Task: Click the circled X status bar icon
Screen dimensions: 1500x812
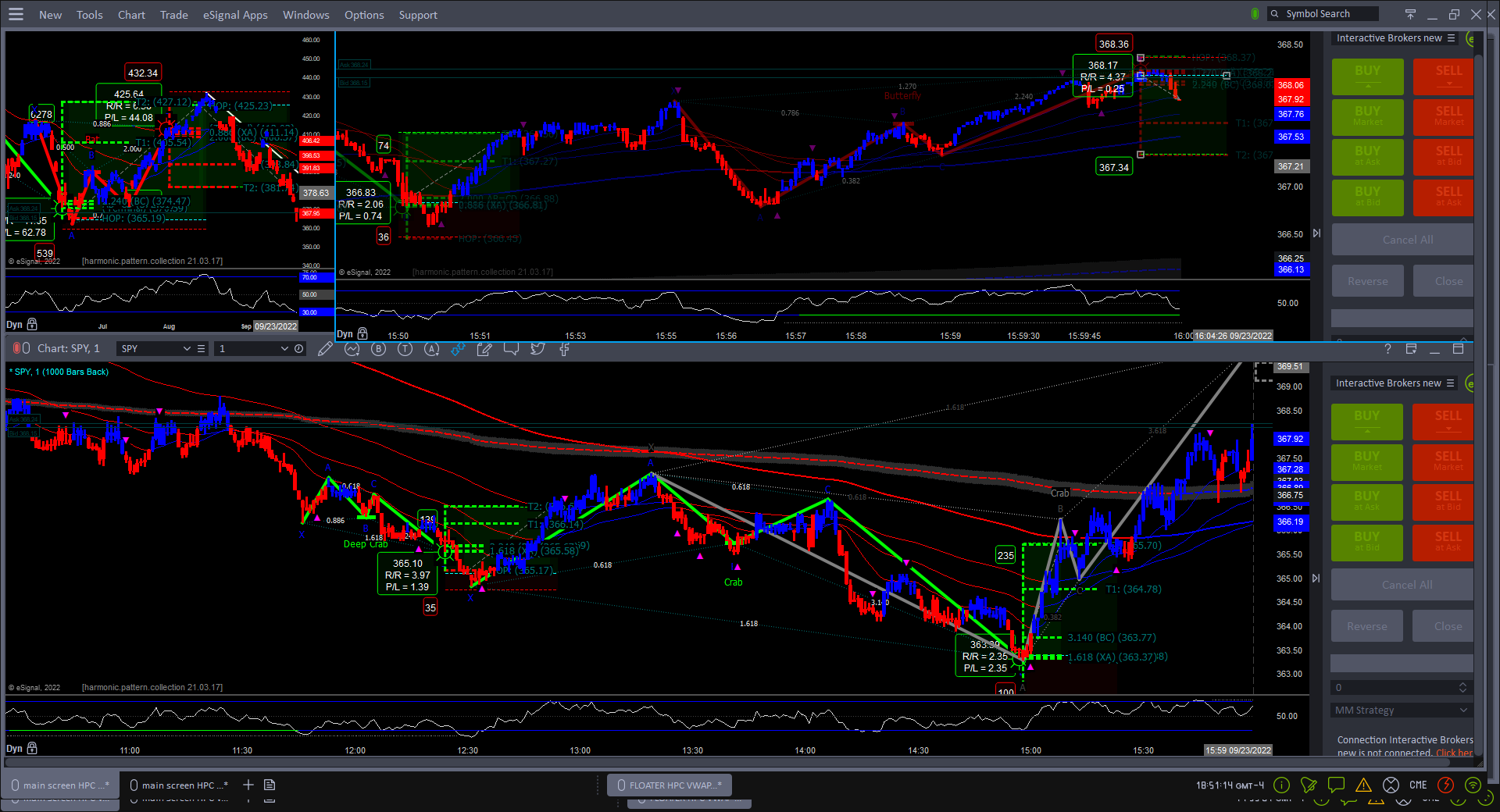Action: [1391, 785]
